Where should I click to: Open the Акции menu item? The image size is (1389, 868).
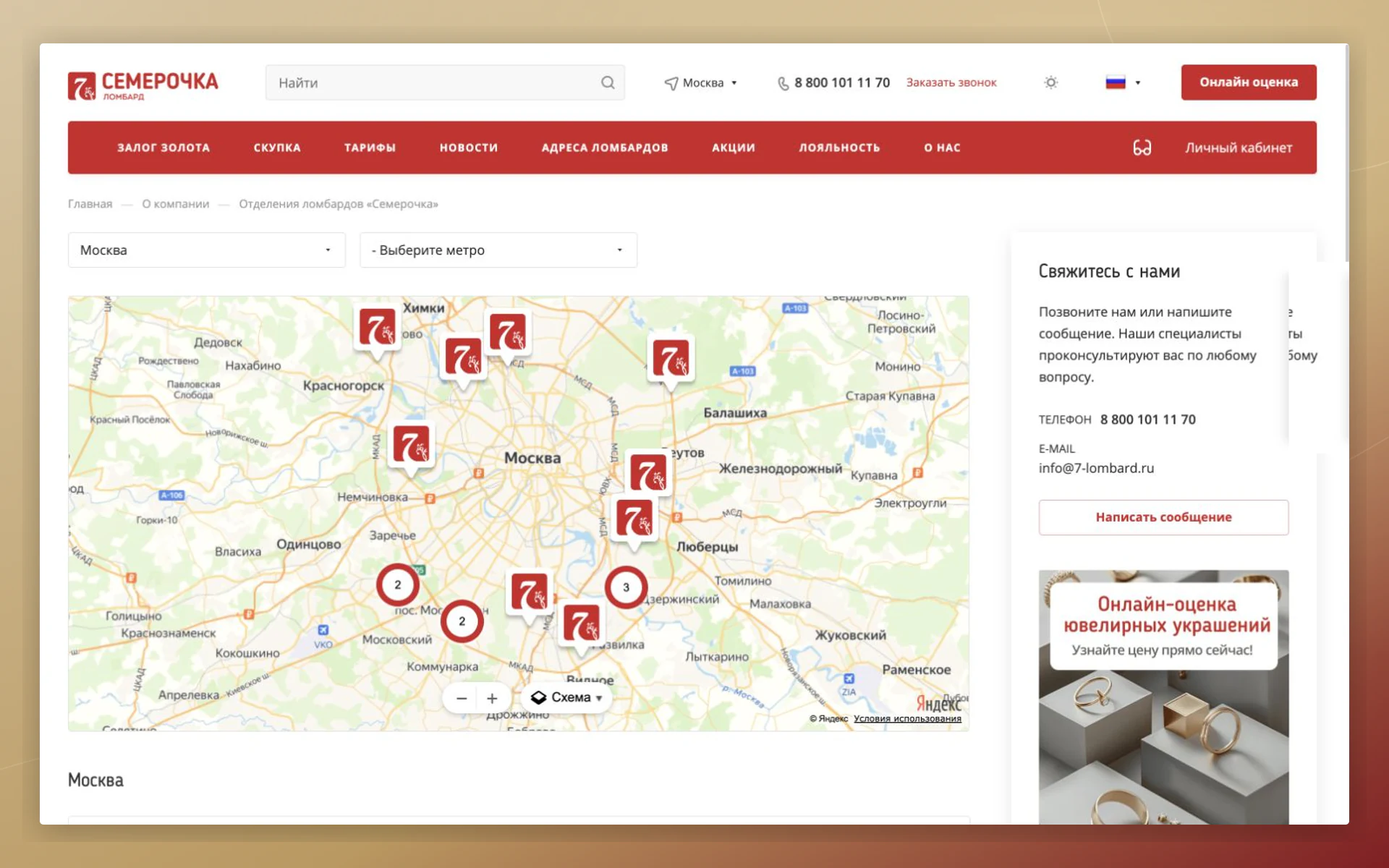734,148
